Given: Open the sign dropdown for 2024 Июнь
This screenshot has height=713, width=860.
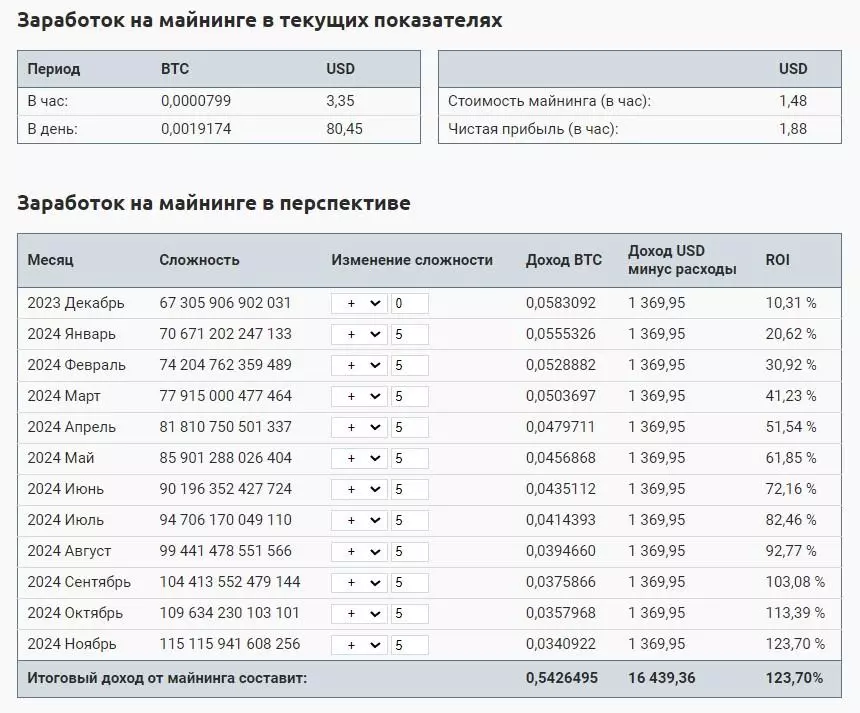Looking at the screenshot, I should click(359, 489).
